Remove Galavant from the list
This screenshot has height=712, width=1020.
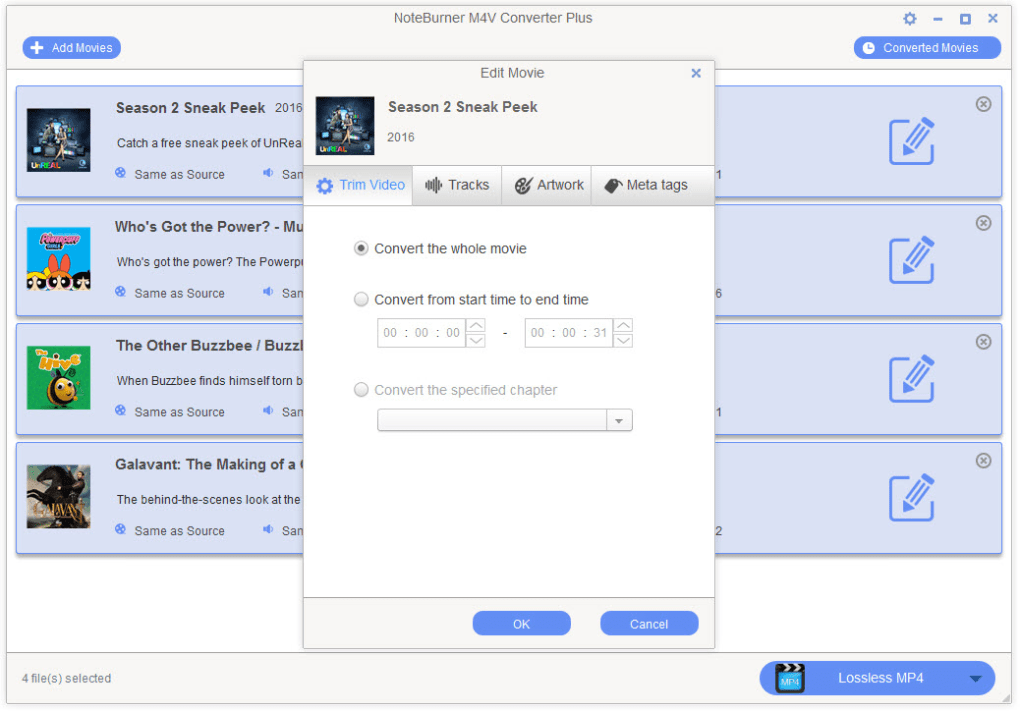[x=984, y=460]
